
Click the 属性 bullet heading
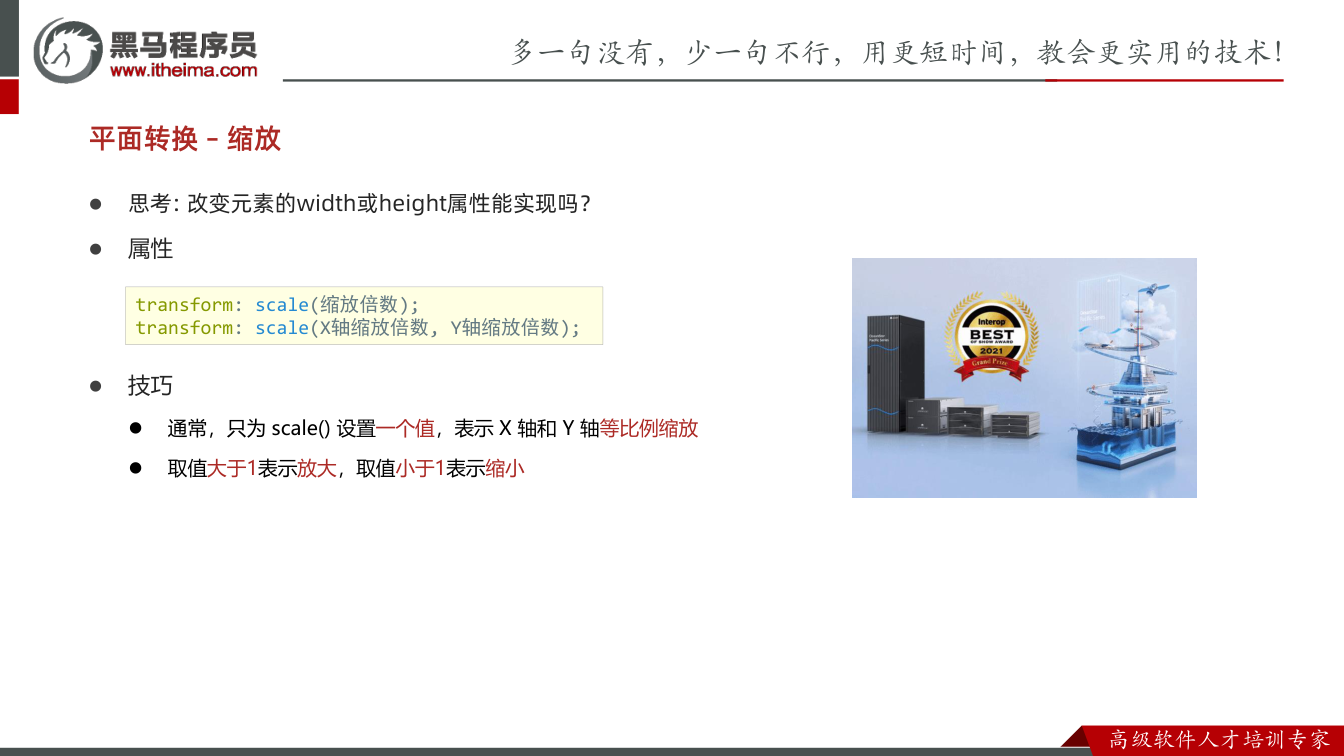[x=150, y=249]
